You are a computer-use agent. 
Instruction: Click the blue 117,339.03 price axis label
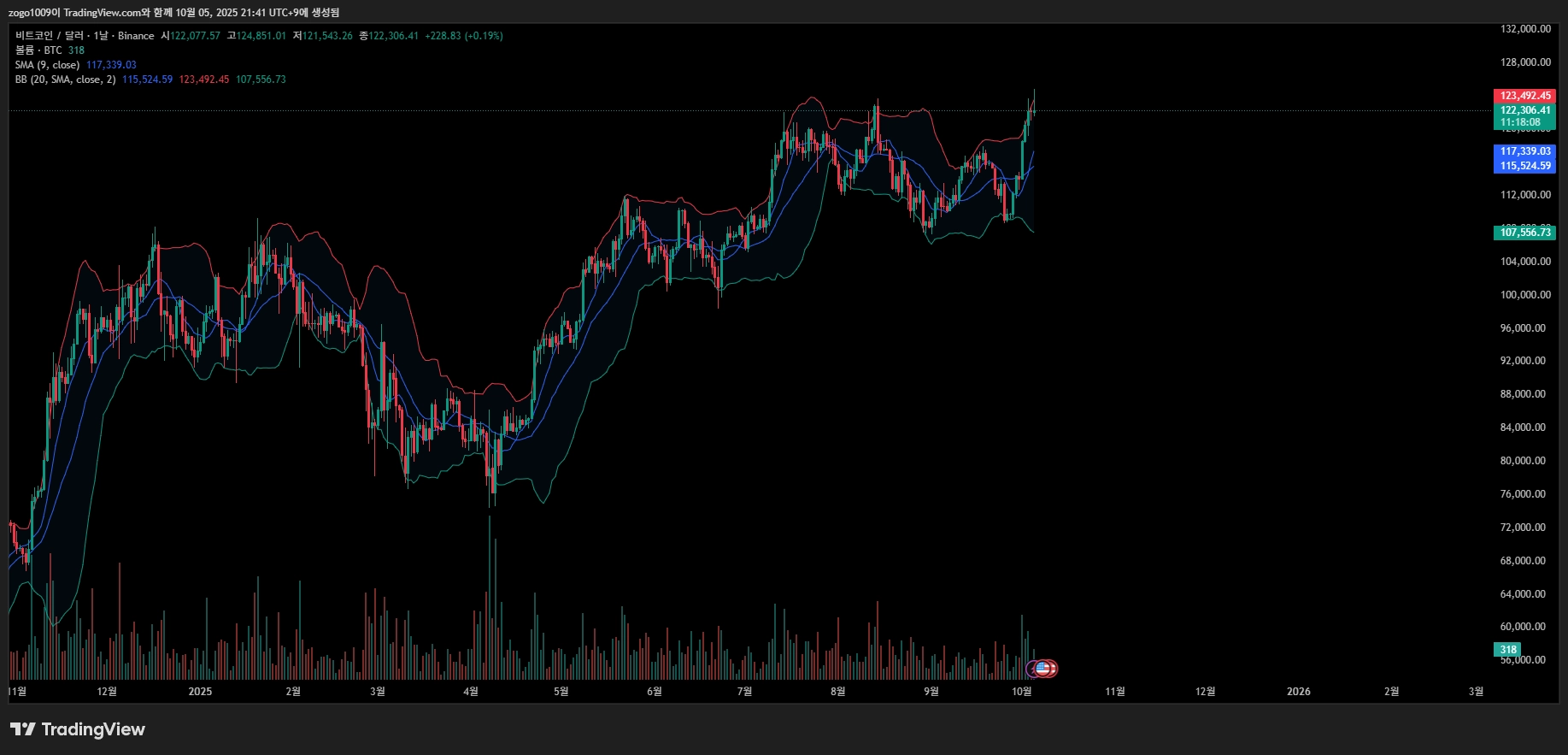(1524, 151)
